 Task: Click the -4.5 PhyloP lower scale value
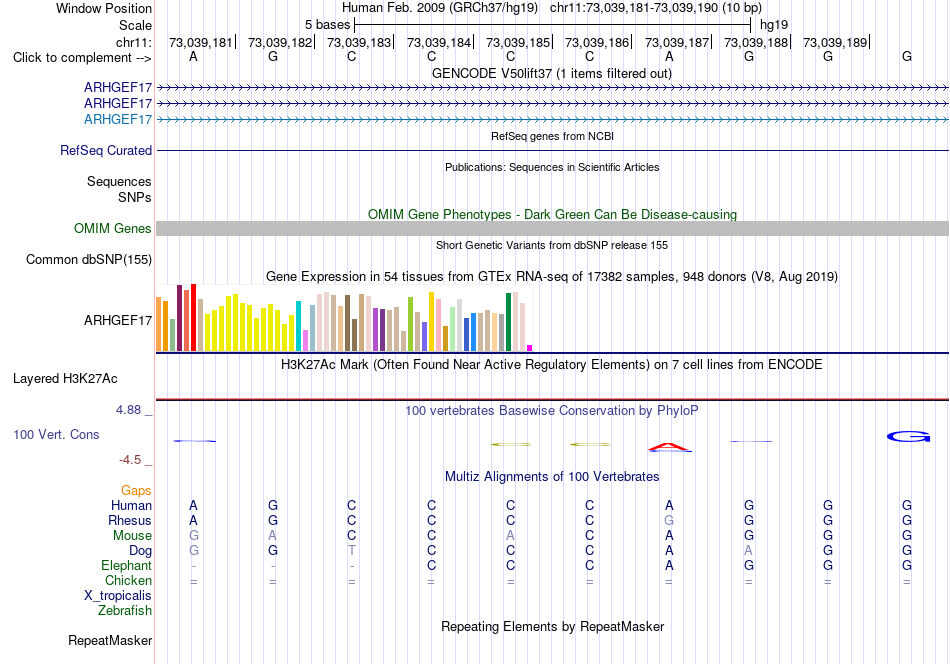130,460
